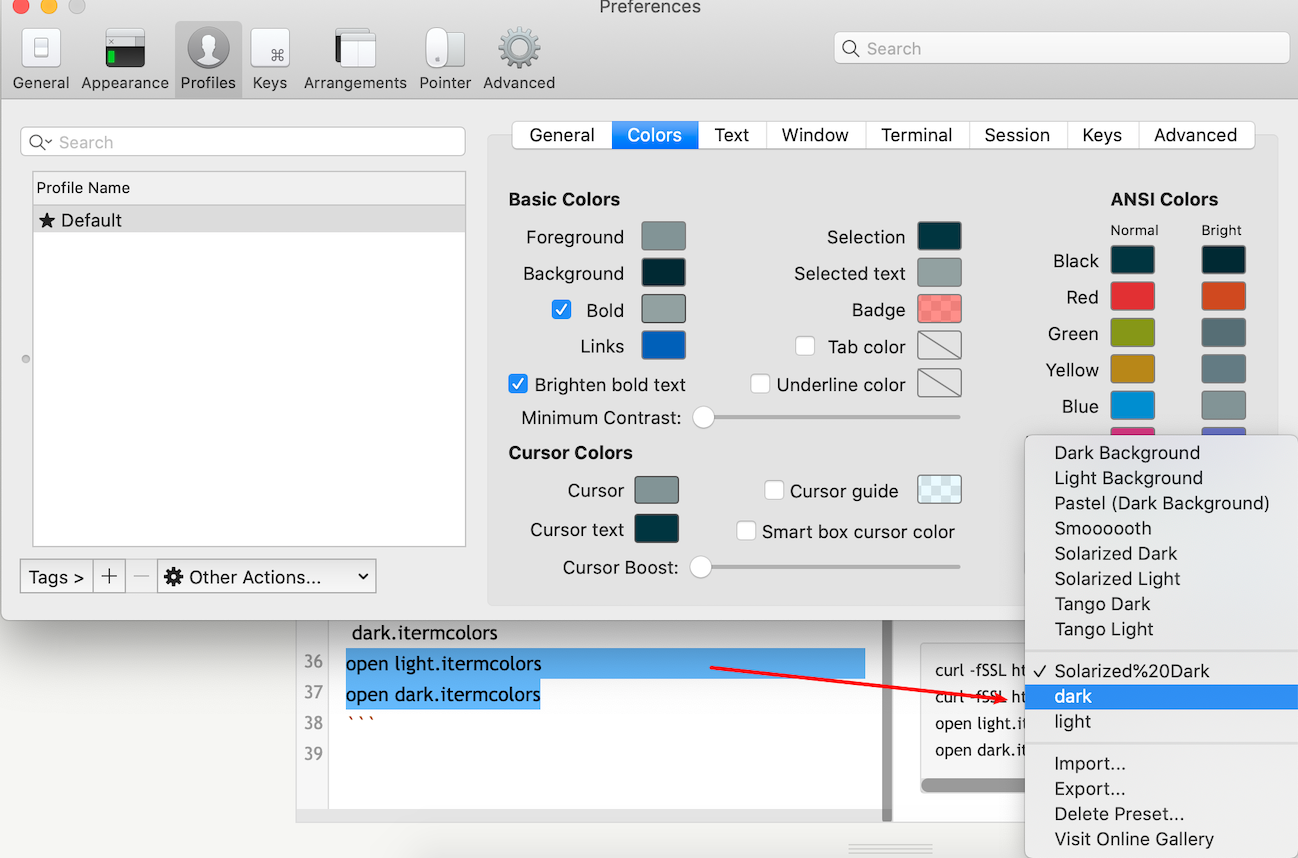Click the ANSI Green normal swatch

tap(1132, 332)
